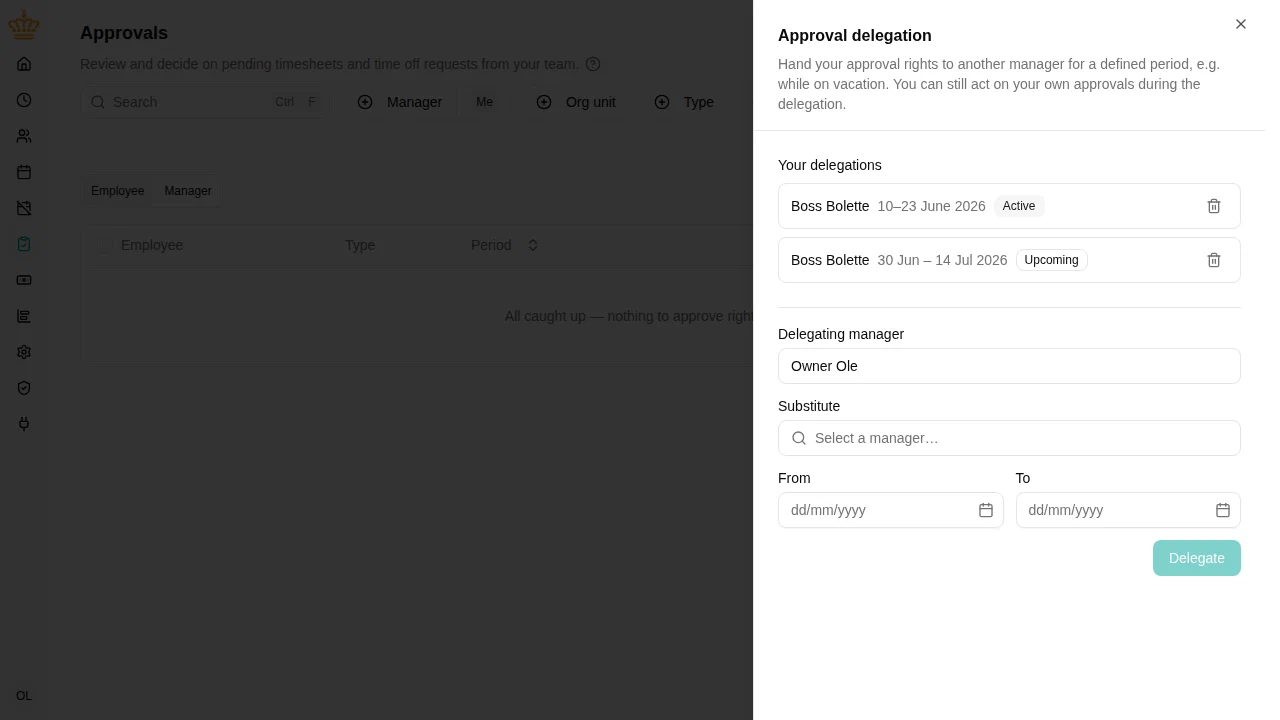The height and width of the screenshot is (720, 1280).
Task: Open the plug integrations sidebar icon
Action: [24, 424]
